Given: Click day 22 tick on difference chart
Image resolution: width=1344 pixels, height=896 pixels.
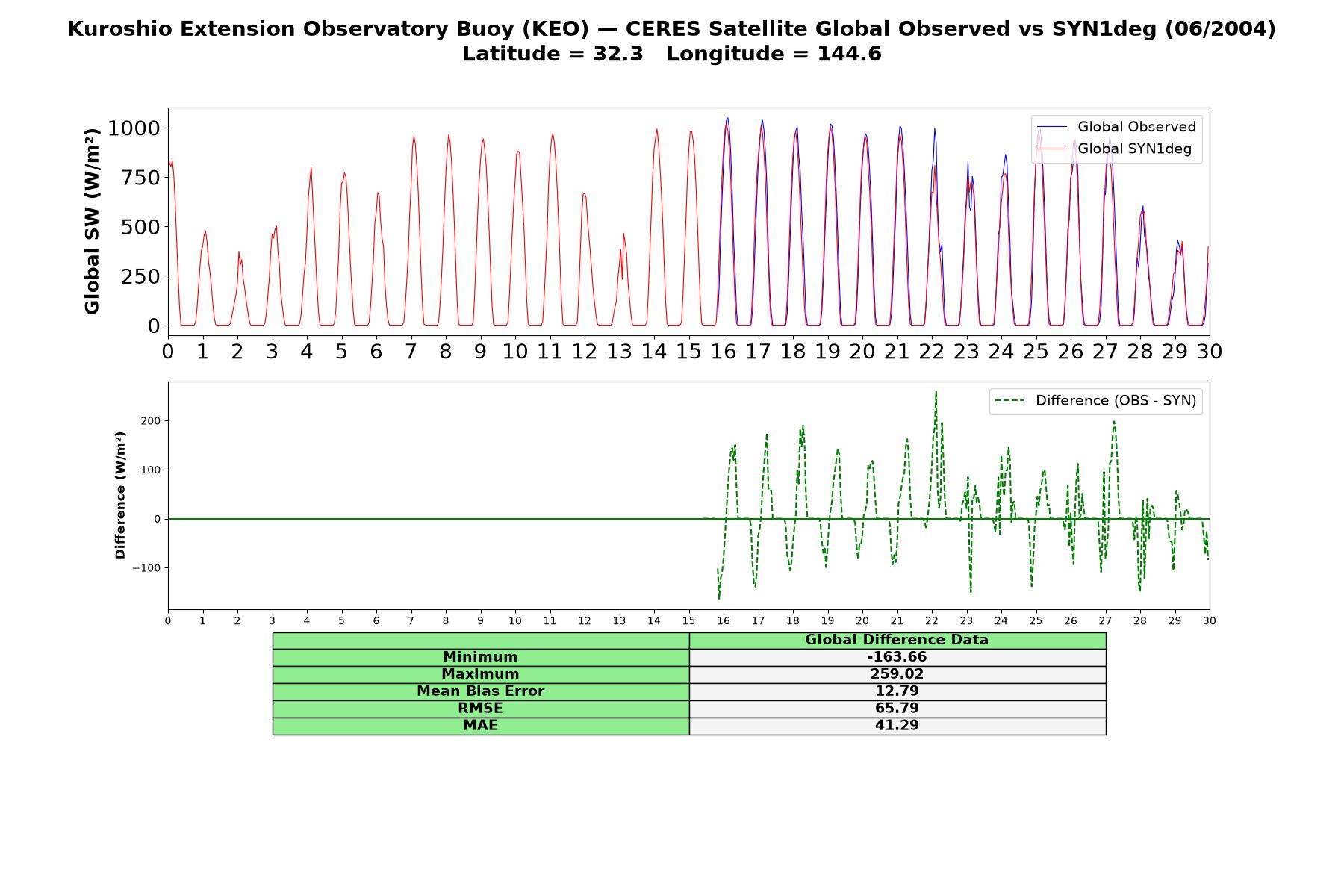Looking at the screenshot, I should 932,620.
